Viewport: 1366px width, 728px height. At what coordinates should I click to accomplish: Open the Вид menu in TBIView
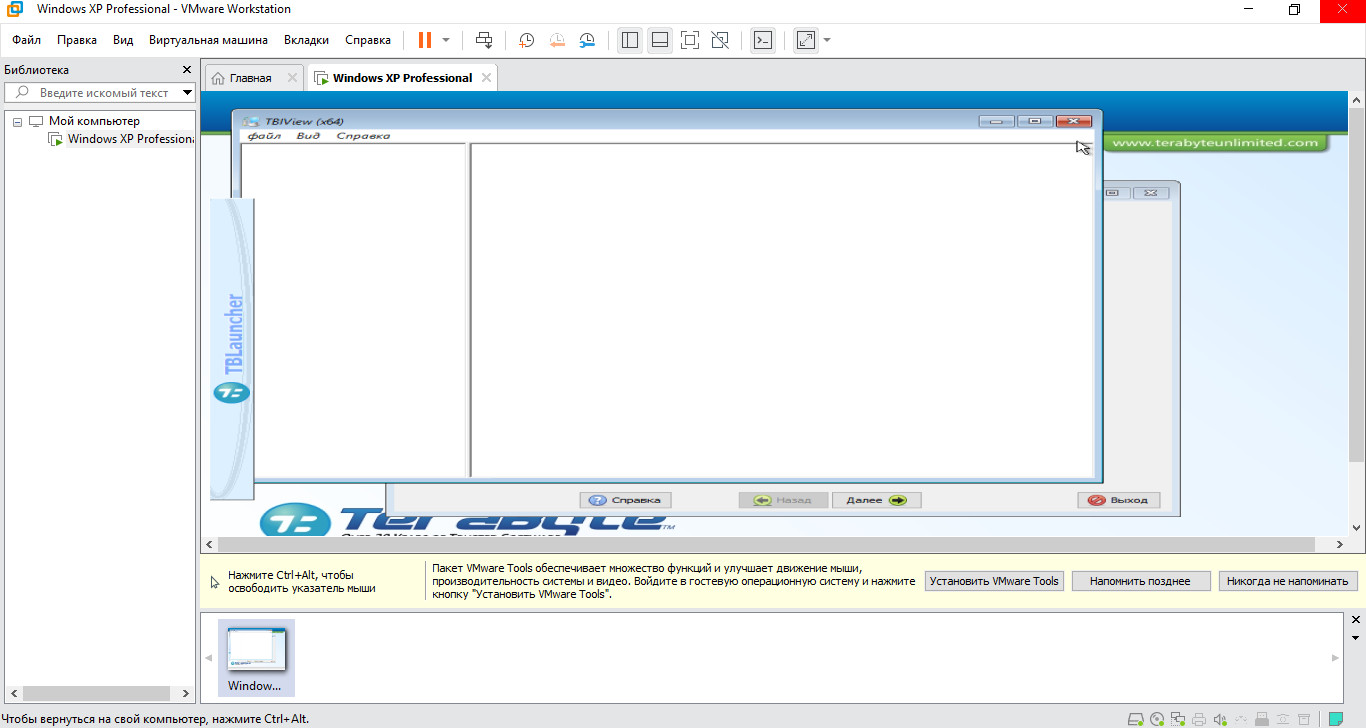308,136
